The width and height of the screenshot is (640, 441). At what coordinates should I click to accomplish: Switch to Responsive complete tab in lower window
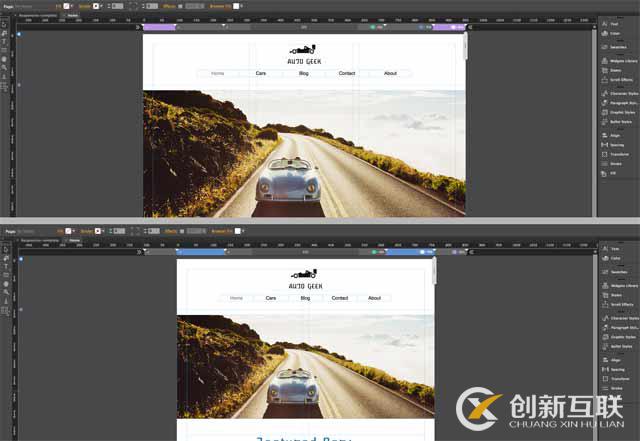(x=36, y=241)
